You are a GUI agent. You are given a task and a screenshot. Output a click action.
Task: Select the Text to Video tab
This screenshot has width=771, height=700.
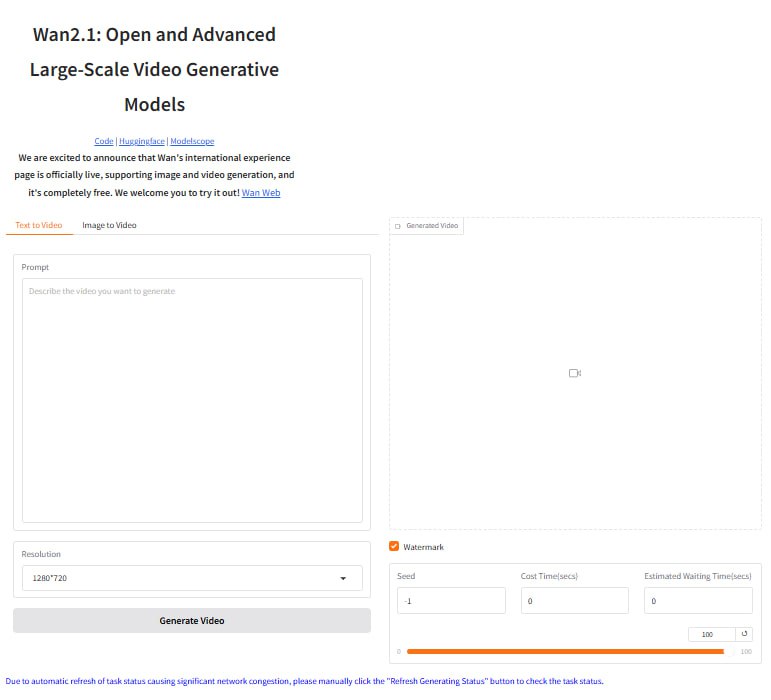pyautogui.click(x=39, y=225)
